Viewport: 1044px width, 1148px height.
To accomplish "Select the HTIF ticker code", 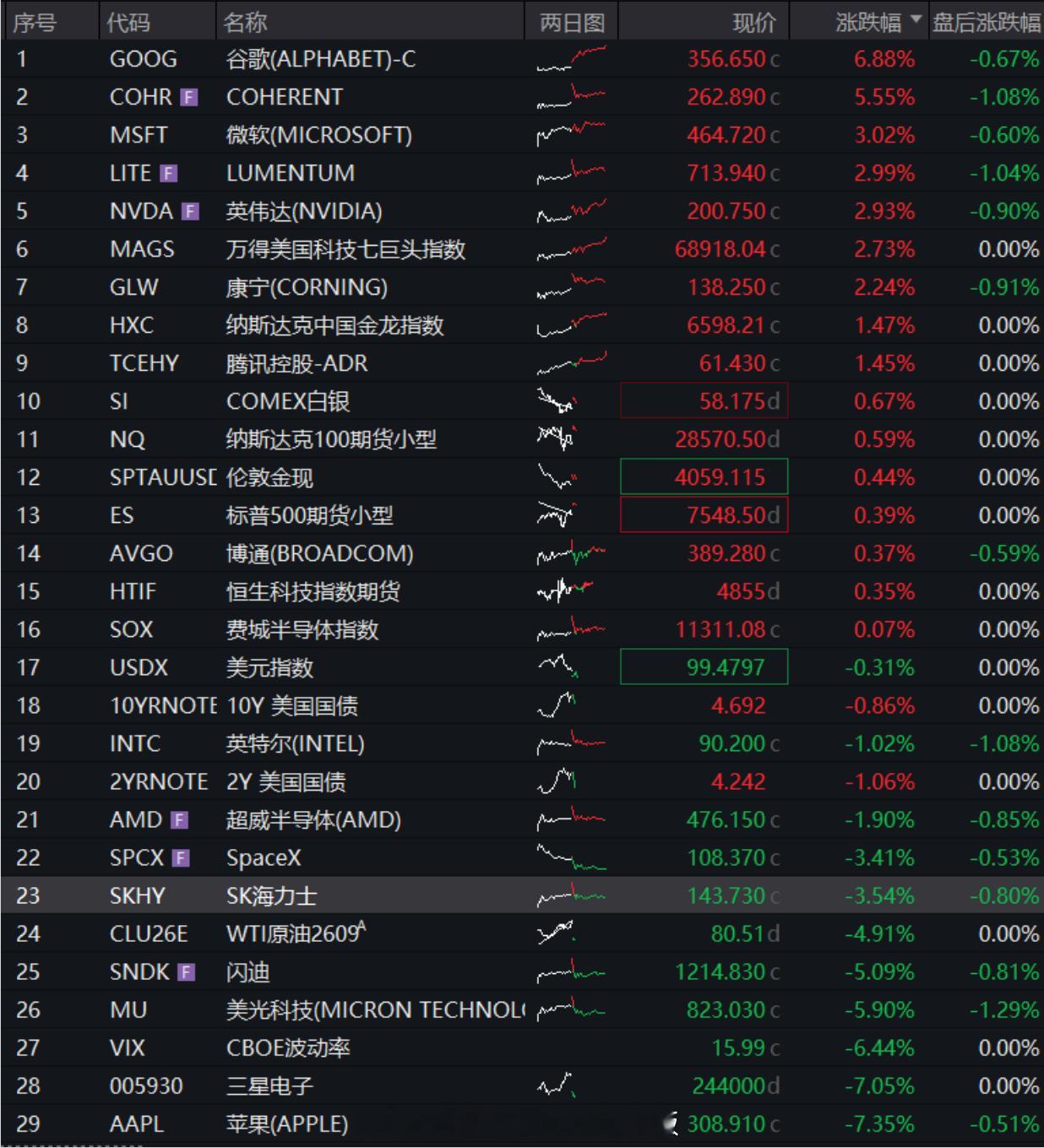I will [133, 591].
